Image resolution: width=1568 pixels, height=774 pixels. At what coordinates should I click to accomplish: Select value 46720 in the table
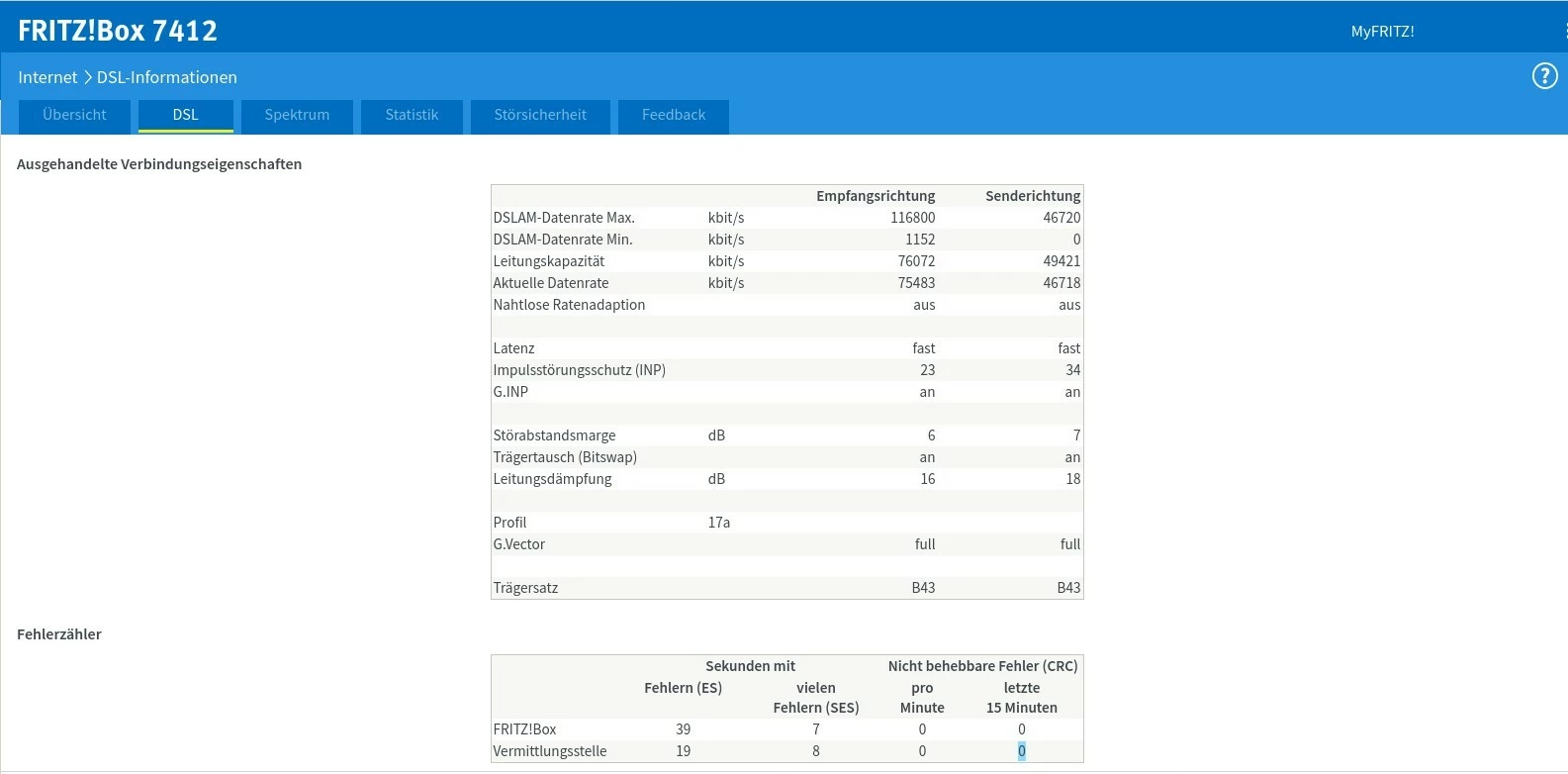click(x=1061, y=218)
